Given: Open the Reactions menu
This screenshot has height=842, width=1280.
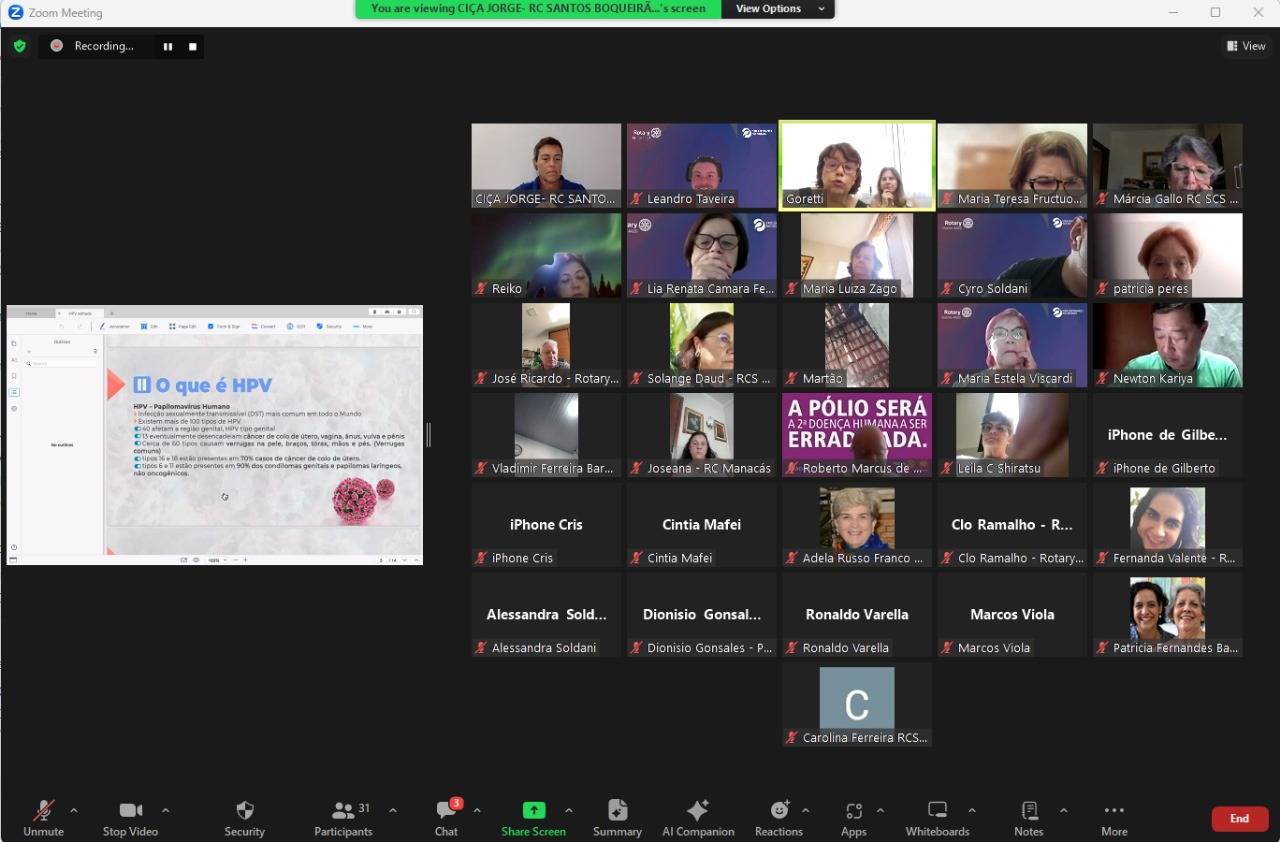Looking at the screenshot, I should [779, 811].
